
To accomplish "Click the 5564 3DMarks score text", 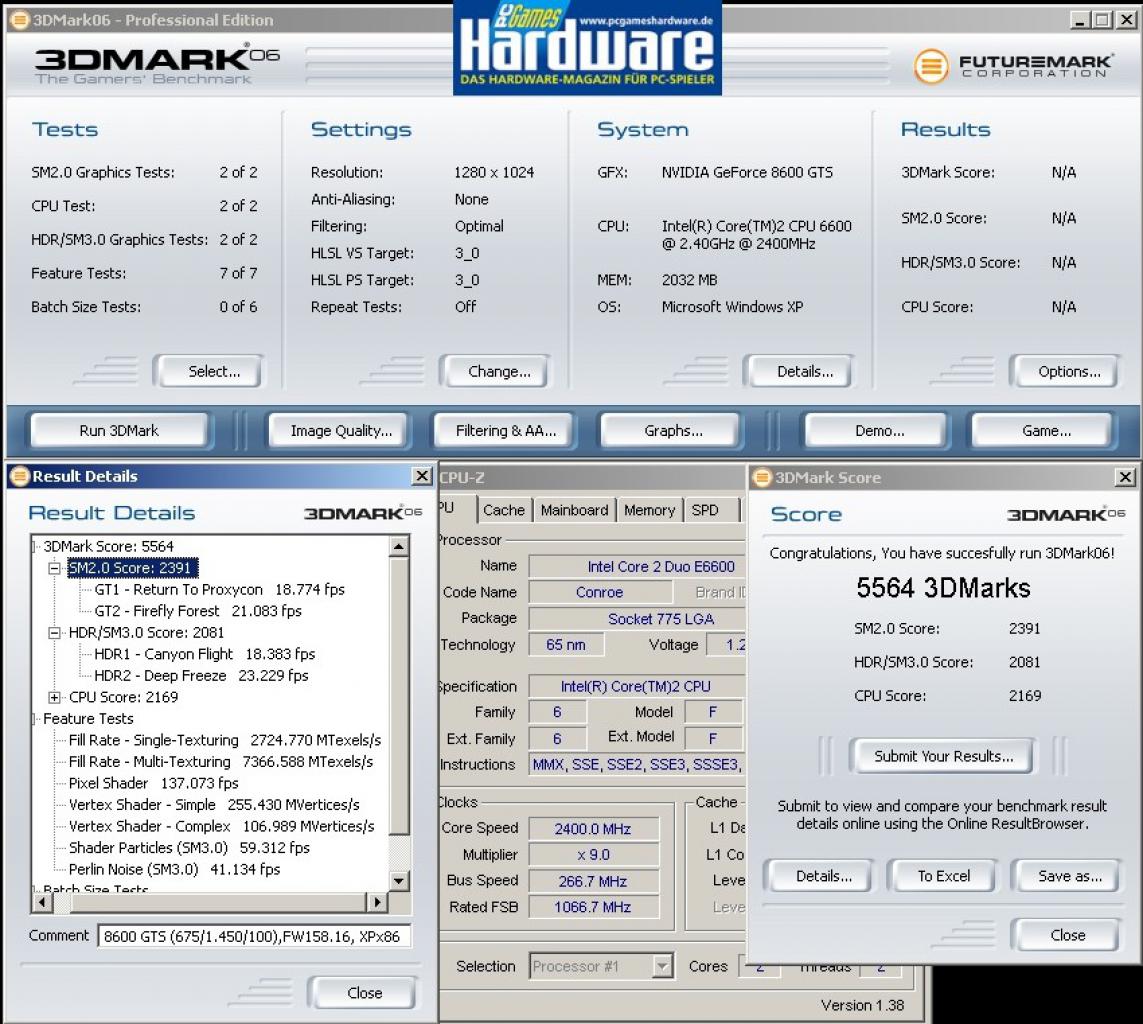I will pos(943,588).
